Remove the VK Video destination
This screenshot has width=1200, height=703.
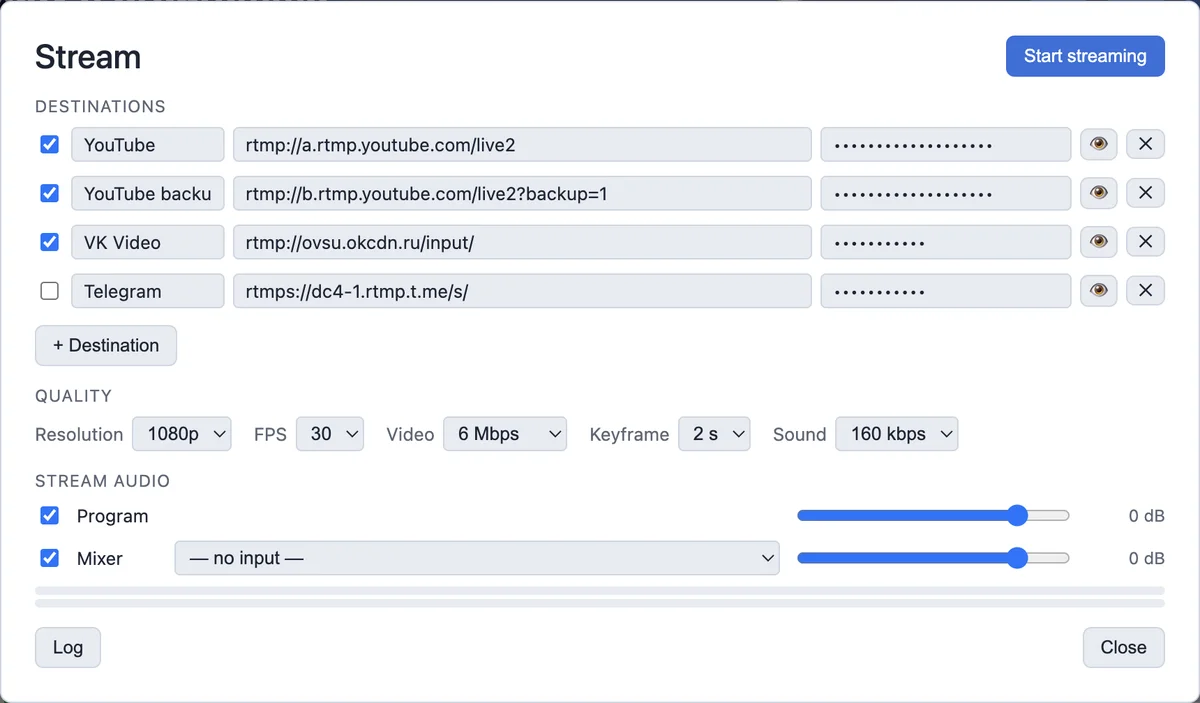1146,242
